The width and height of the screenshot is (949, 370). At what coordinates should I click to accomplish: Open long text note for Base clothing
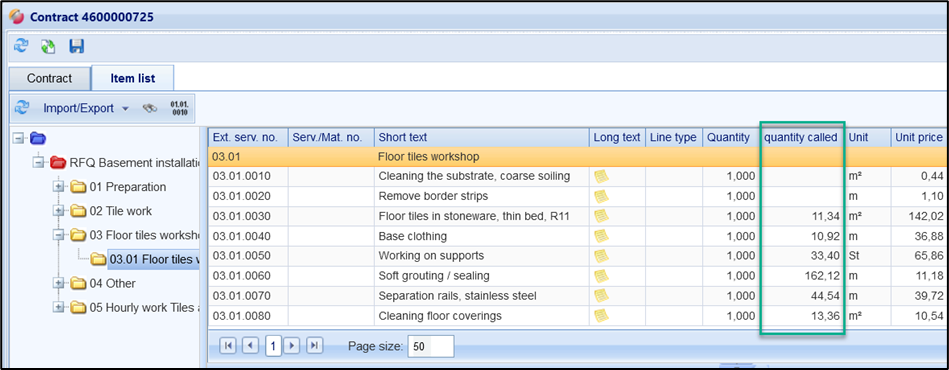[602, 236]
